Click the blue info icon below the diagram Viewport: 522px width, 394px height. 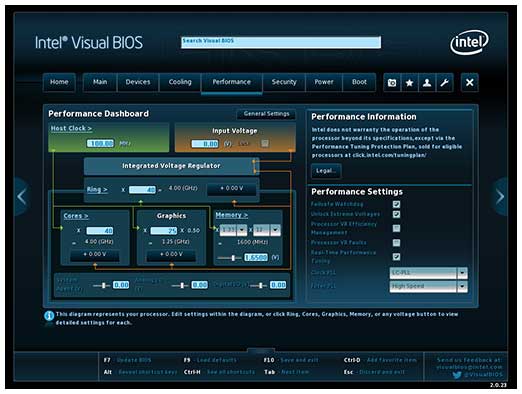49,315
